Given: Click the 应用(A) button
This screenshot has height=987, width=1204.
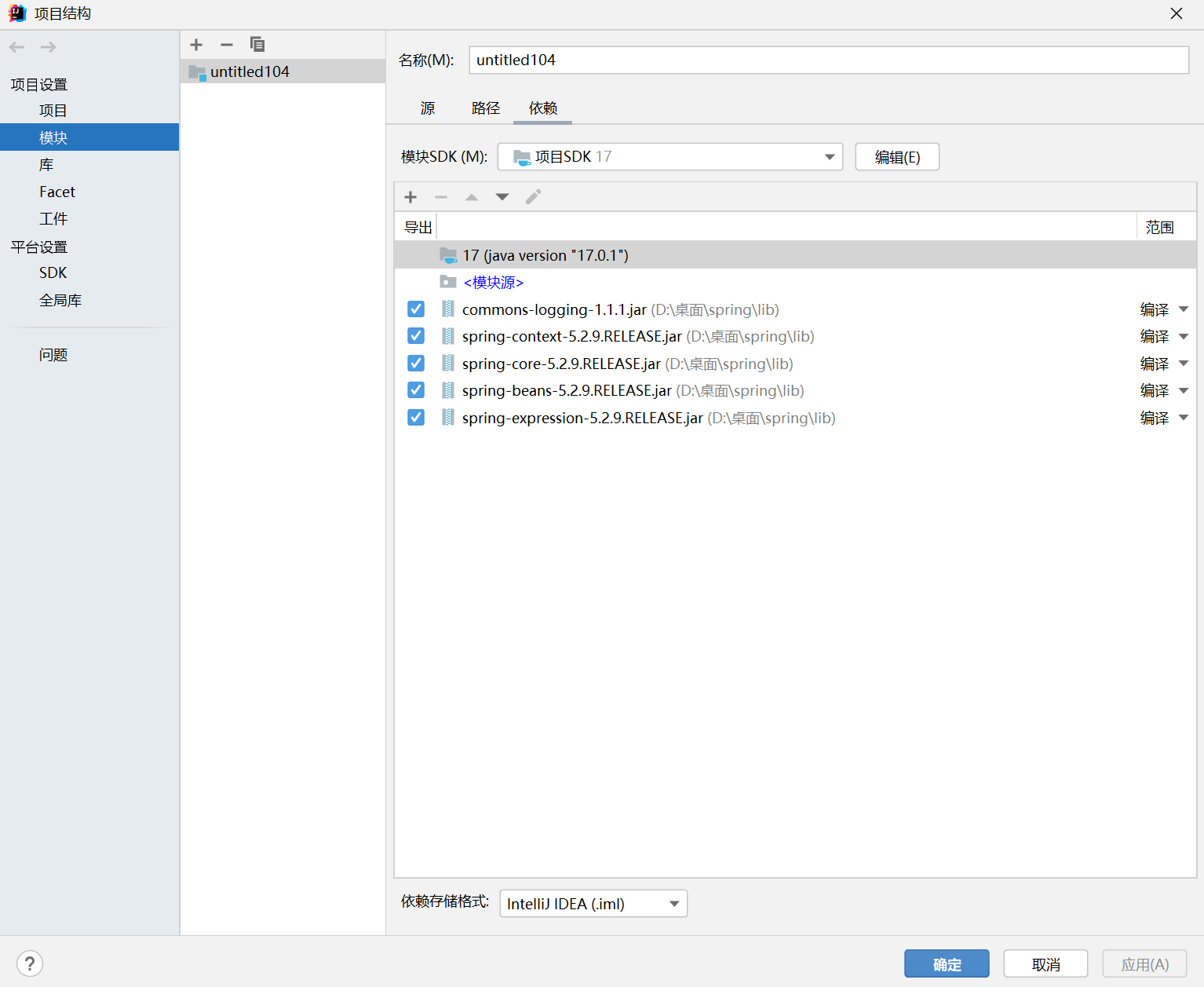Looking at the screenshot, I should click(1145, 964).
